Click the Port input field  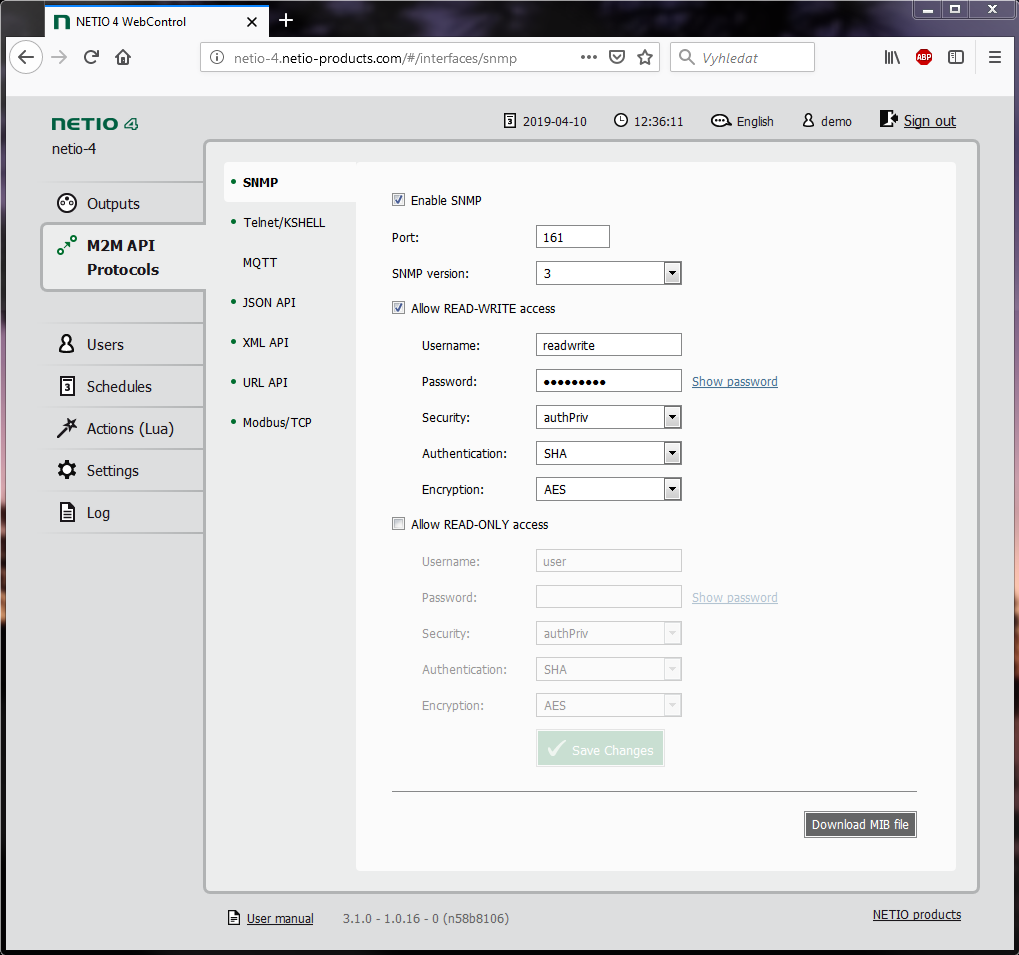click(x=573, y=236)
